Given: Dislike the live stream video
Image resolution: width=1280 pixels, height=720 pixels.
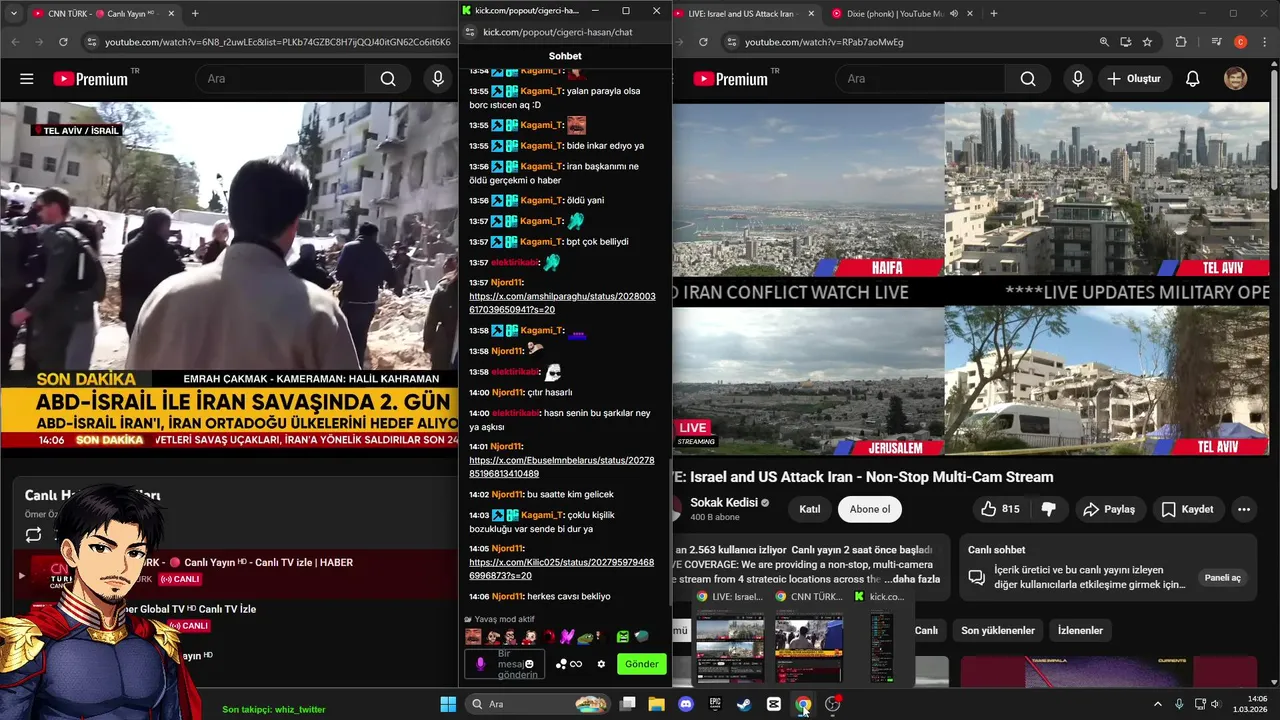Looking at the screenshot, I should coord(1048,509).
